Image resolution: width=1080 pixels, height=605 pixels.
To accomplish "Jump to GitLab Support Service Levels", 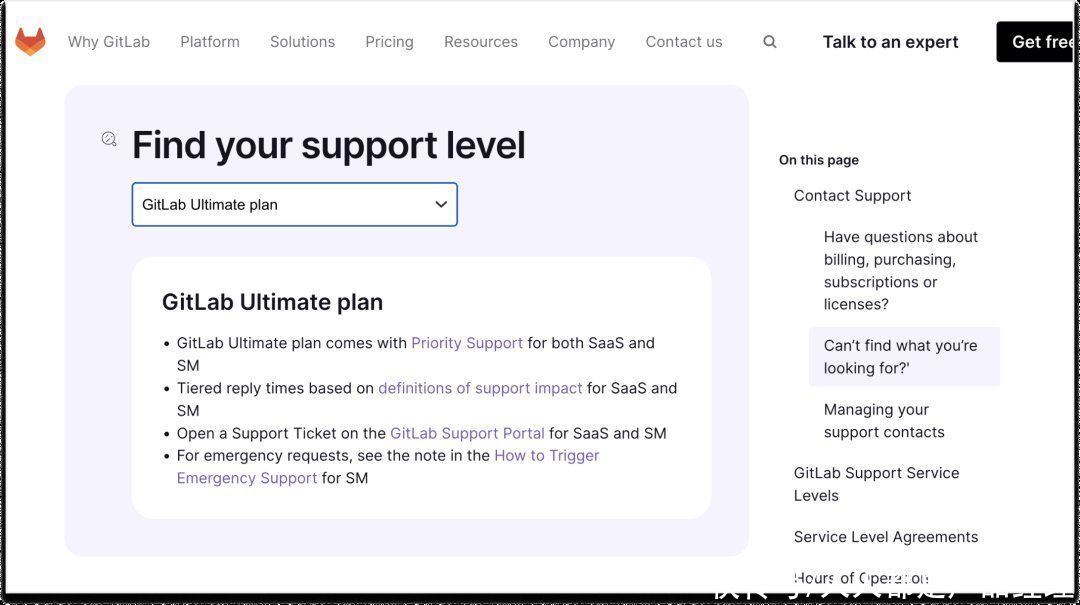I will tap(876, 484).
